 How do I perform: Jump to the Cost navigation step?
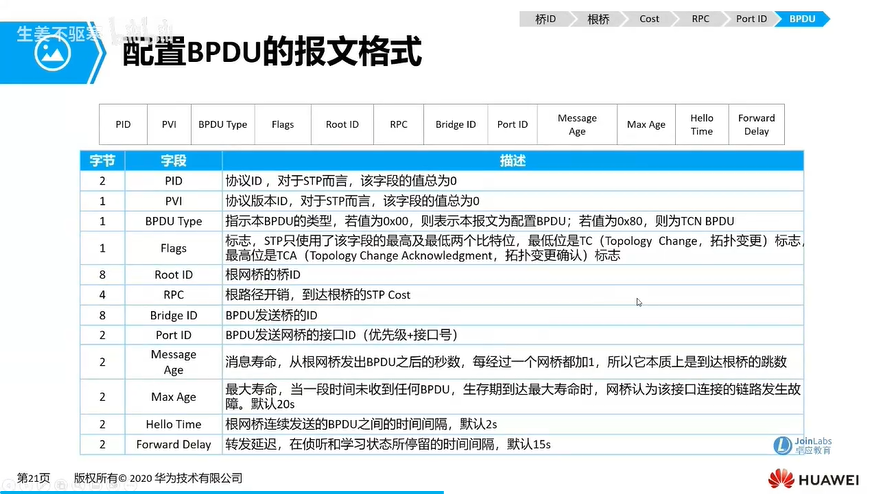tap(649, 19)
